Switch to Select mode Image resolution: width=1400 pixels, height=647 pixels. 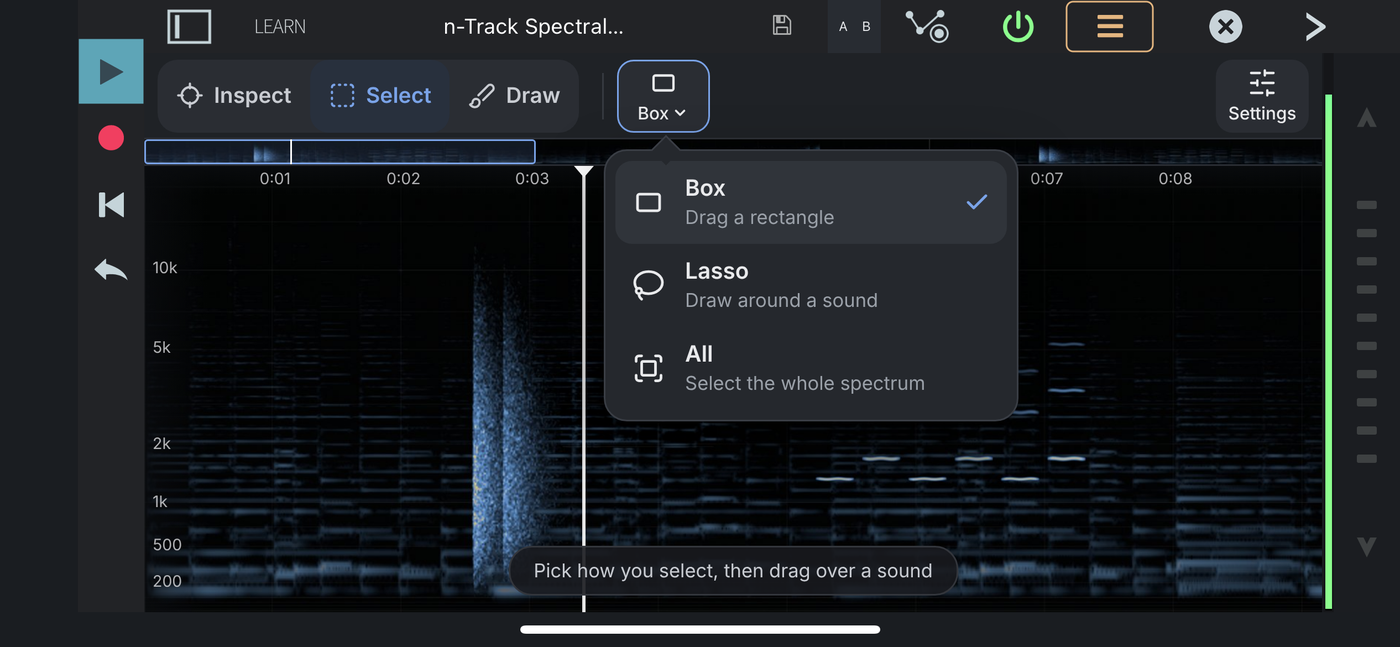click(x=380, y=96)
